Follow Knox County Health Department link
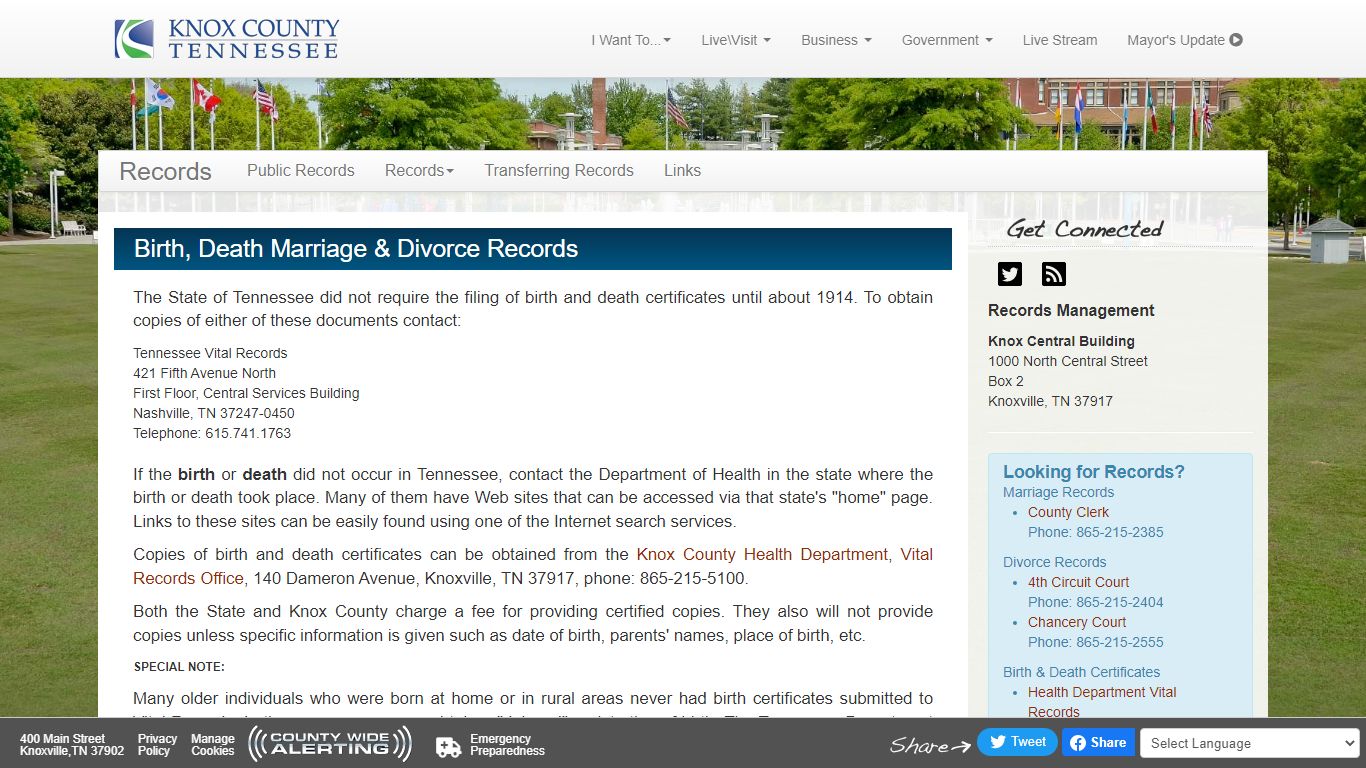 tap(762, 554)
